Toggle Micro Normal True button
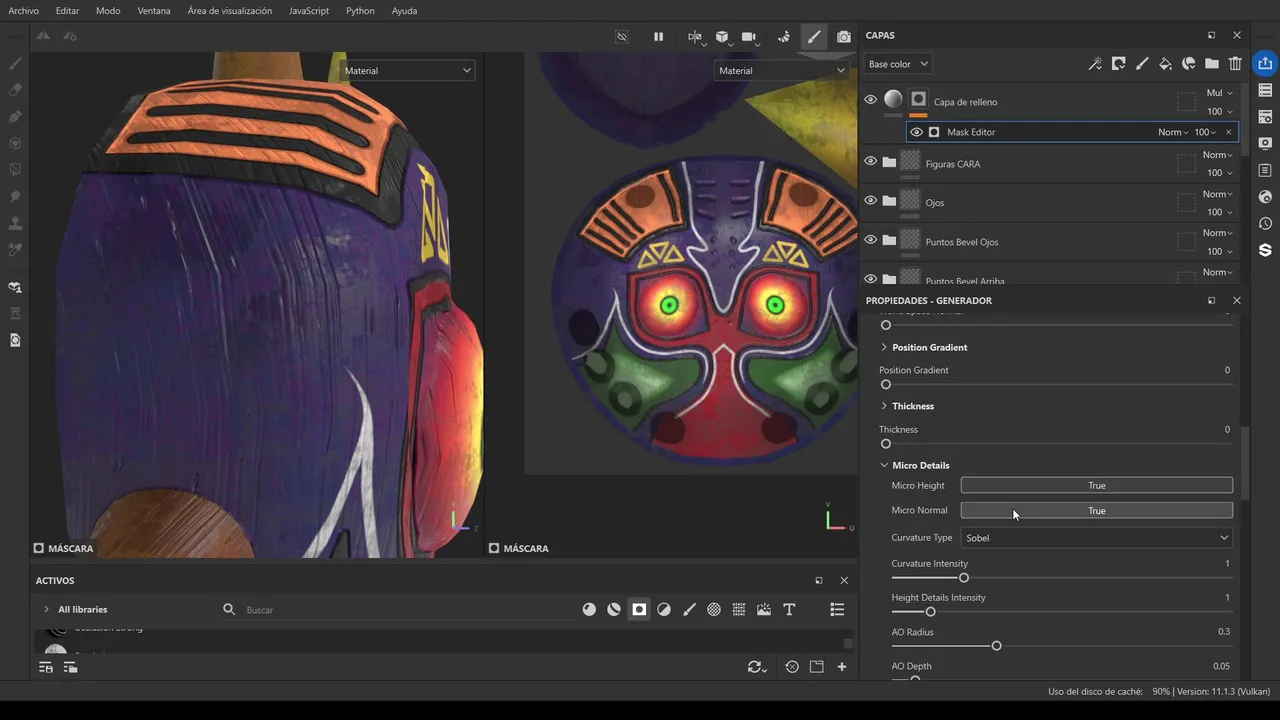 [1096, 510]
